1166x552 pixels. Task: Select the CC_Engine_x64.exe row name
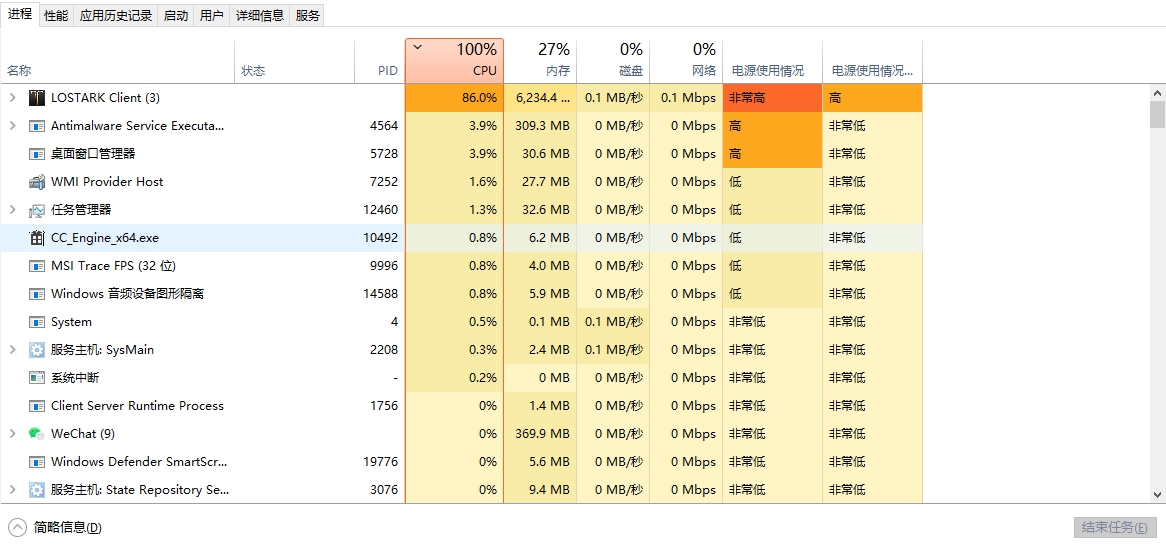(105, 238)
